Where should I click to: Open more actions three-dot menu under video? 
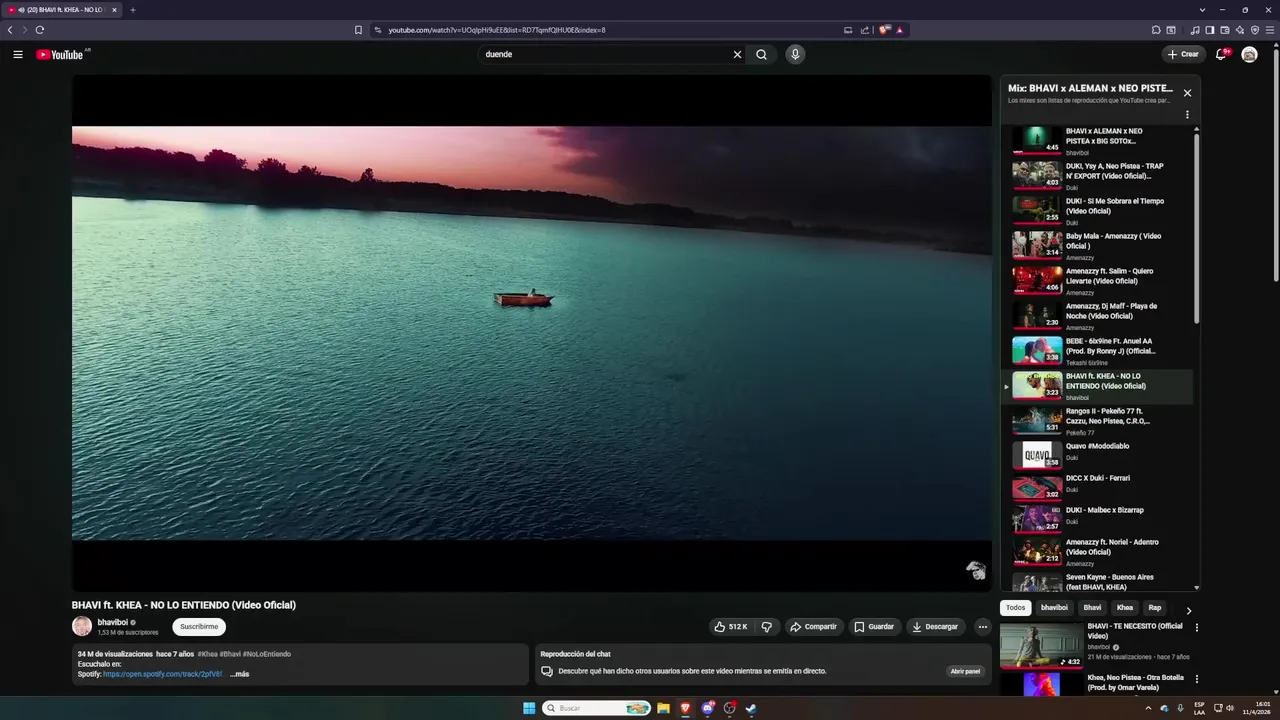[x=982, y=627]
